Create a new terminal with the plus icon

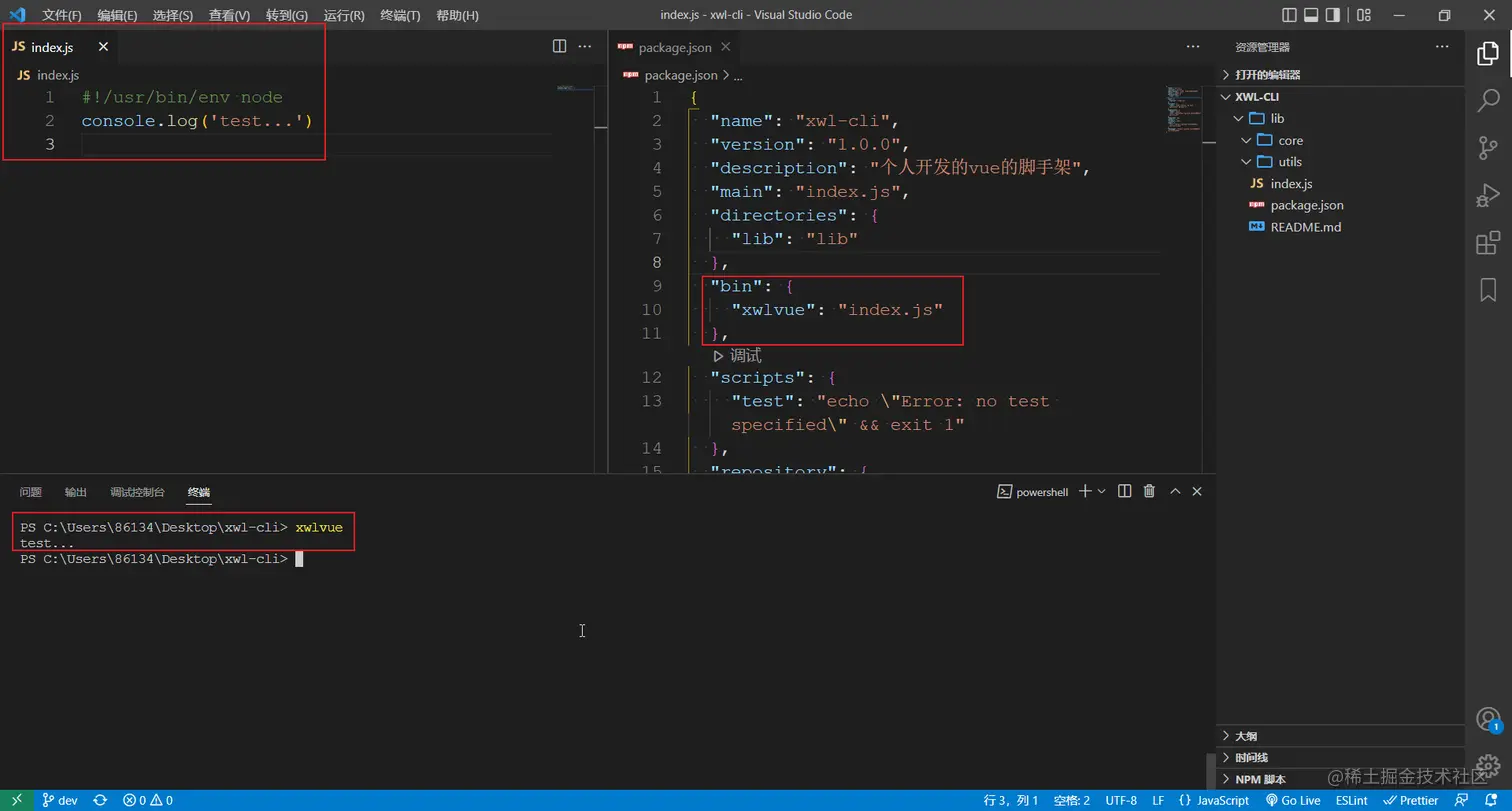click(x=1085, y=491)
